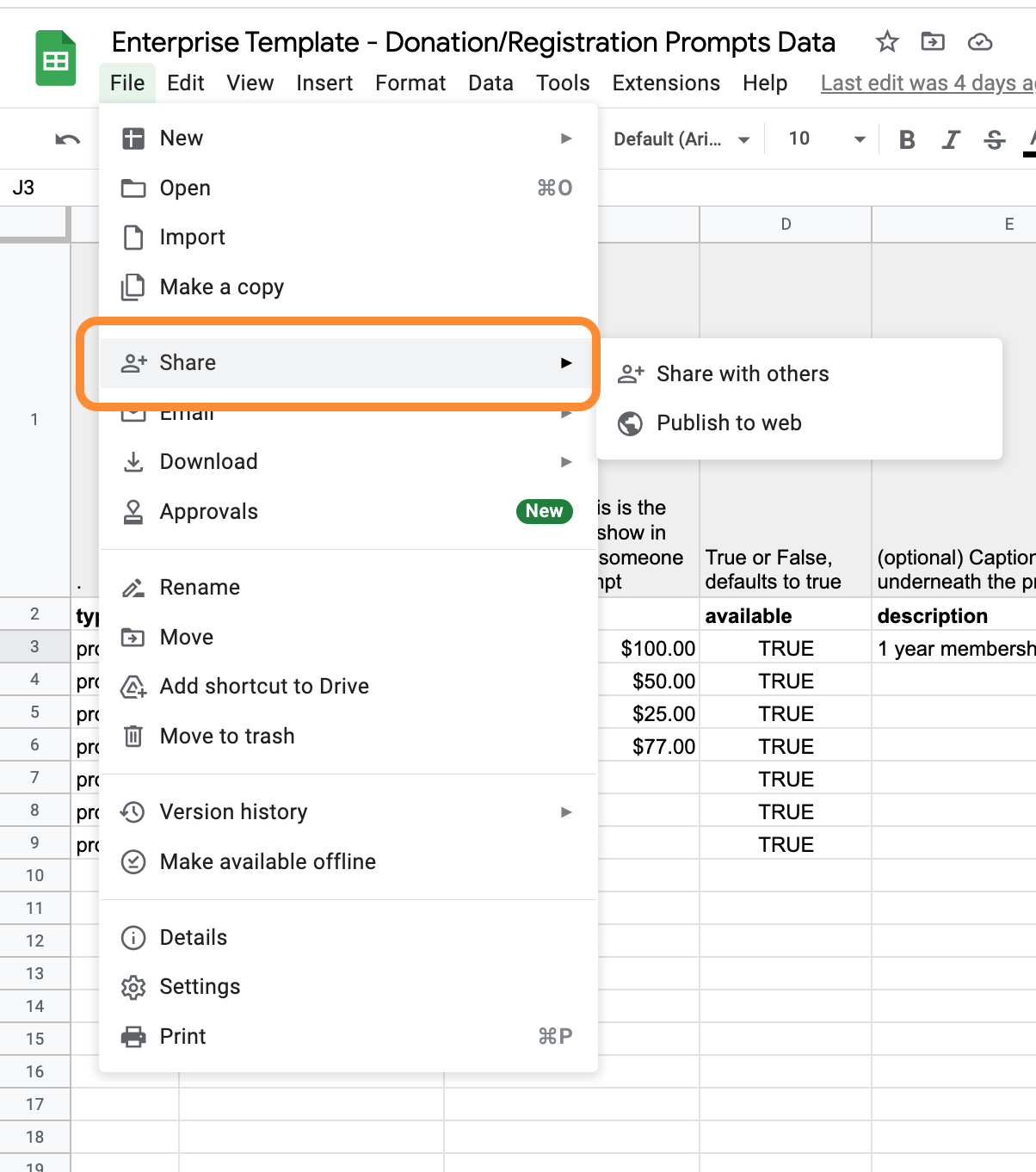Toggle strikethrough formatting

pyautogui.click(x=995, y=139)
